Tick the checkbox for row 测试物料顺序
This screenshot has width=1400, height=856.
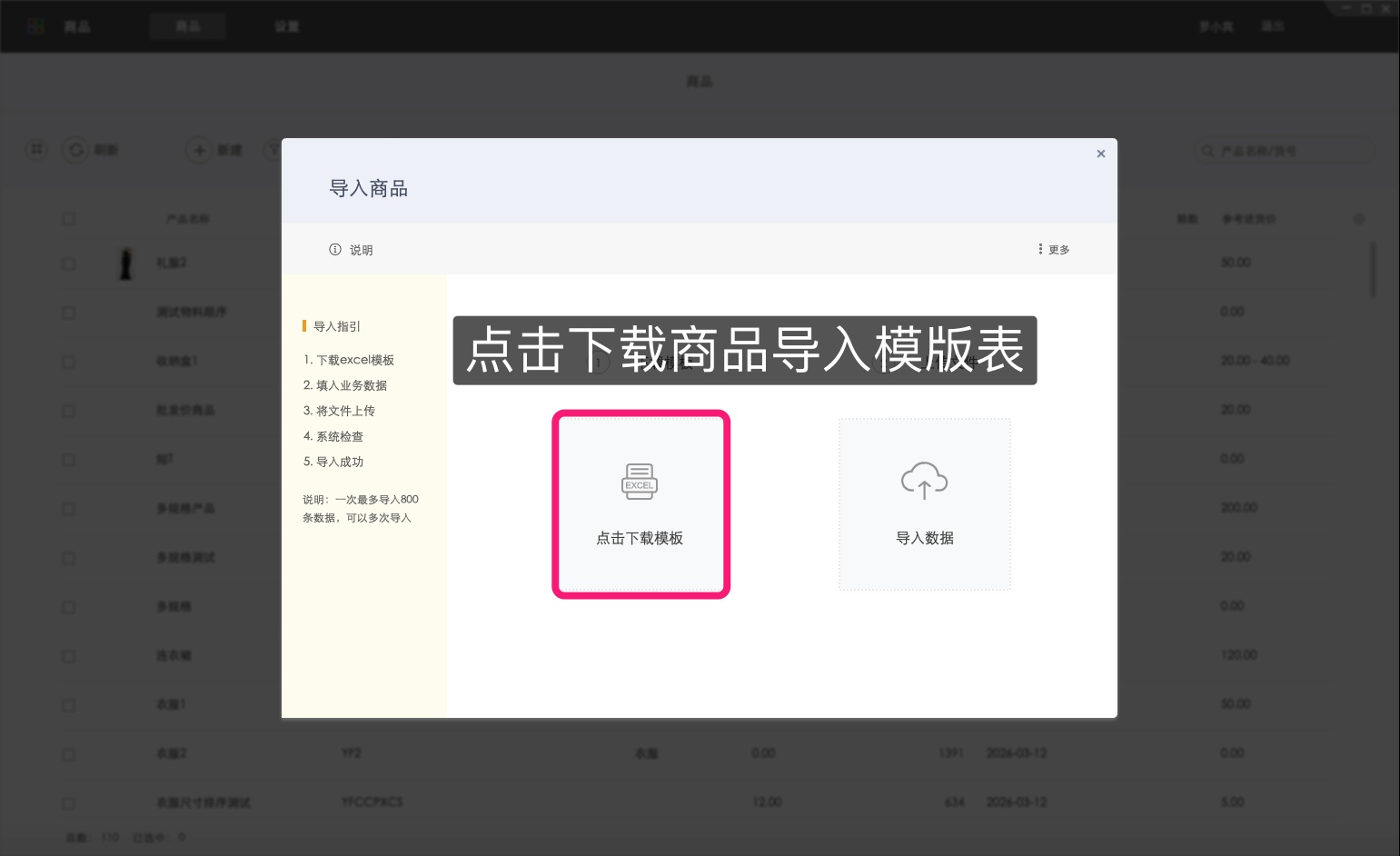[69, 313]
